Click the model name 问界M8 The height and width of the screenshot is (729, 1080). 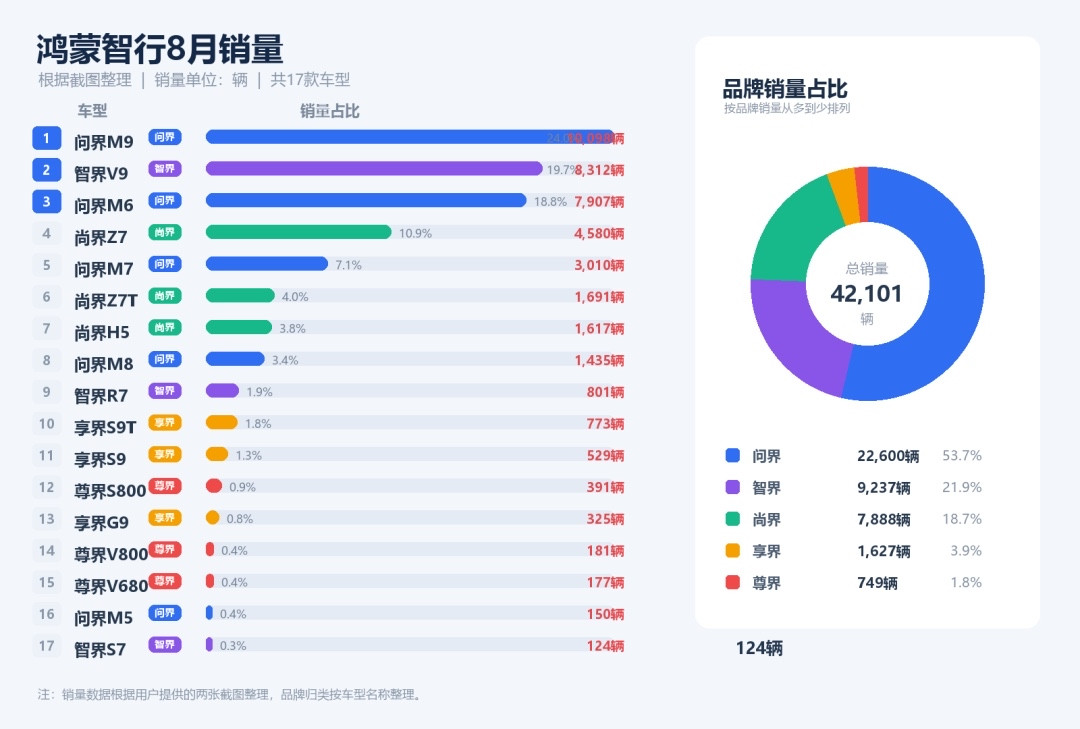pos(103,364)
